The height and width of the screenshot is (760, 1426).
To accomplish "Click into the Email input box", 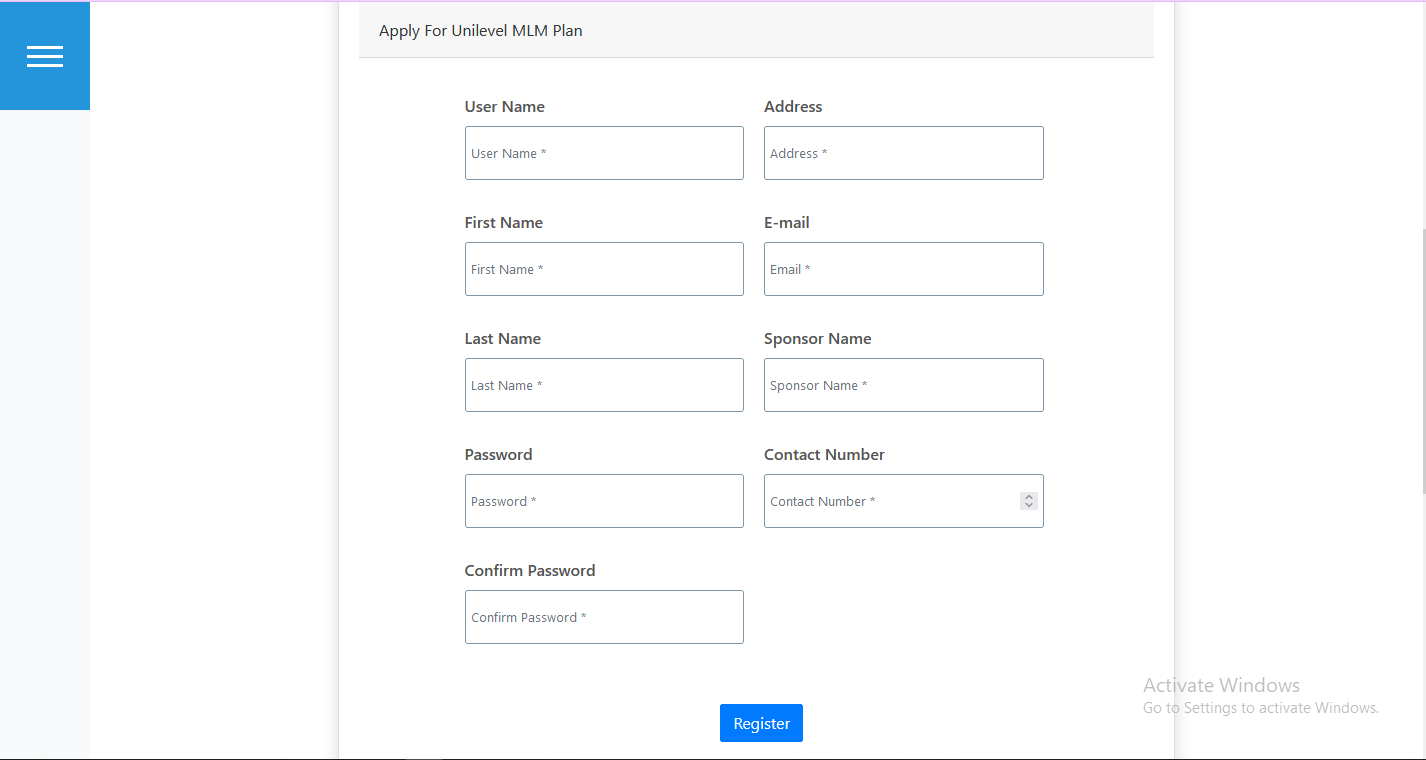I will 903,269.
